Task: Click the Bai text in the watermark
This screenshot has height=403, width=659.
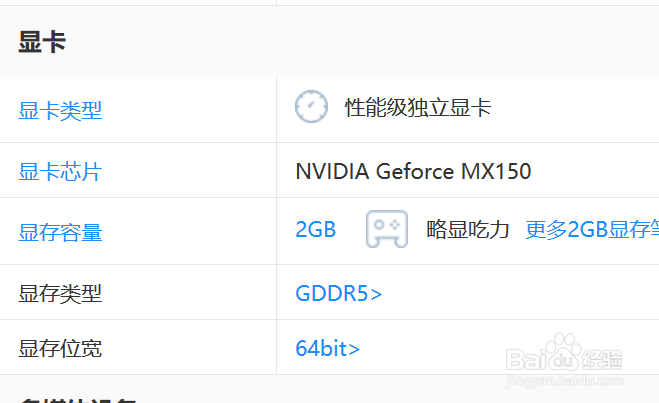Action: click(x=527, y=358)
